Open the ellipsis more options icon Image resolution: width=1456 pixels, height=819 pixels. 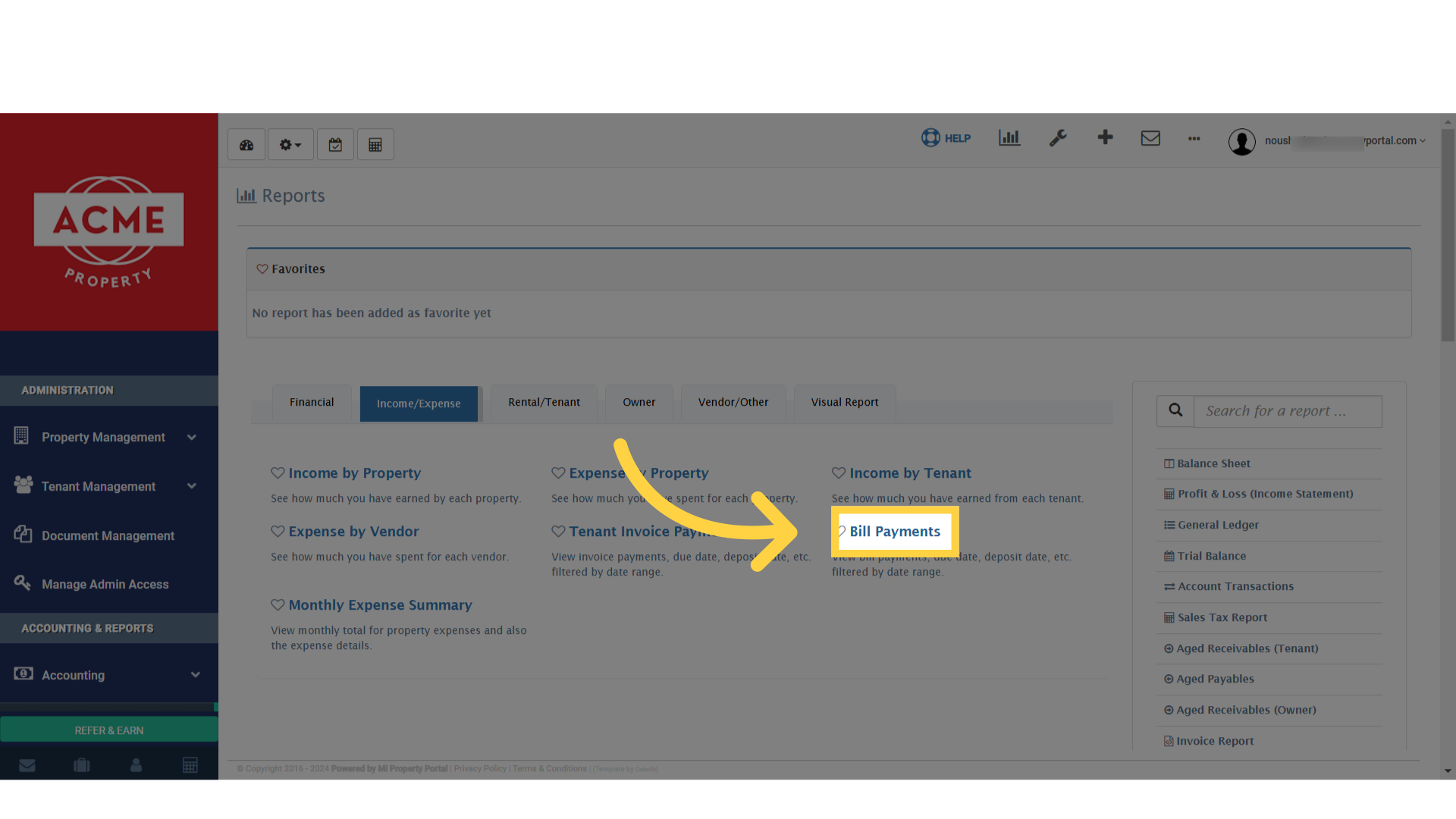(1194, 139)
